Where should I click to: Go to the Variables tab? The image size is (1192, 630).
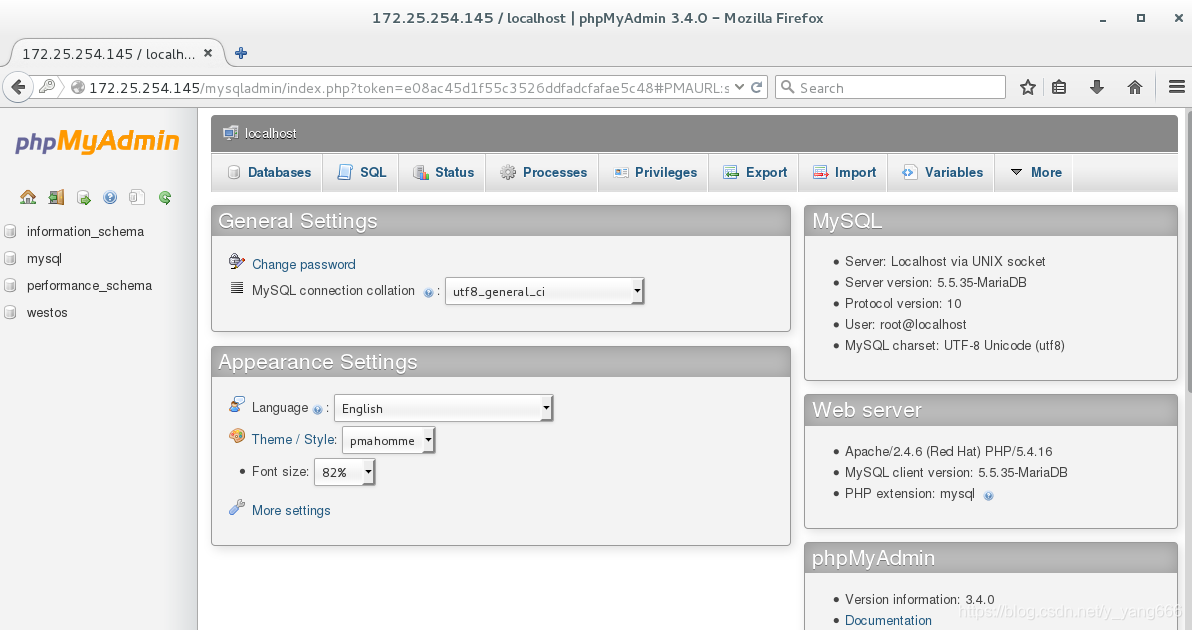[942, 173]
